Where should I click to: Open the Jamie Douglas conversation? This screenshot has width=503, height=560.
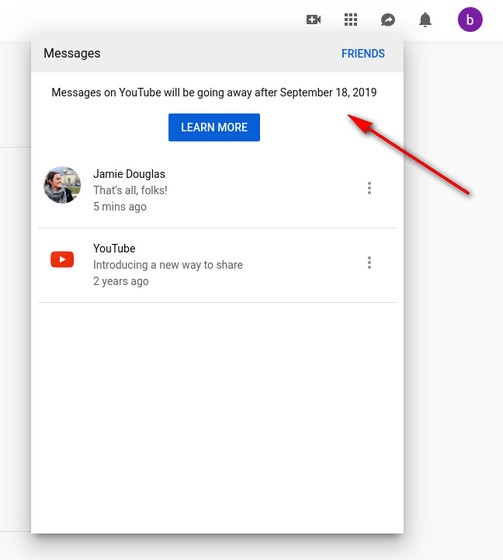coord(217,190)
